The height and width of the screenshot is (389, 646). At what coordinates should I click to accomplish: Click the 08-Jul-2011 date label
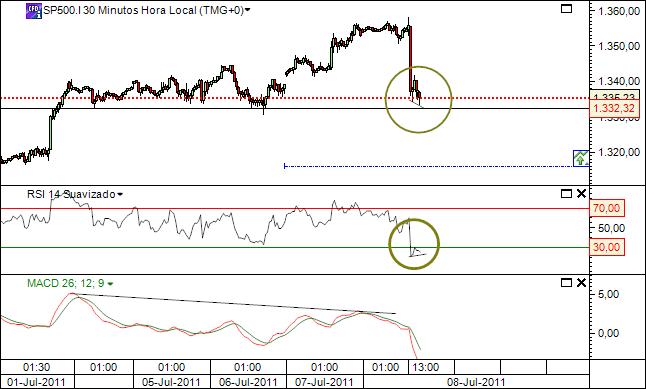pyautogui.click(x=476, y=382)
